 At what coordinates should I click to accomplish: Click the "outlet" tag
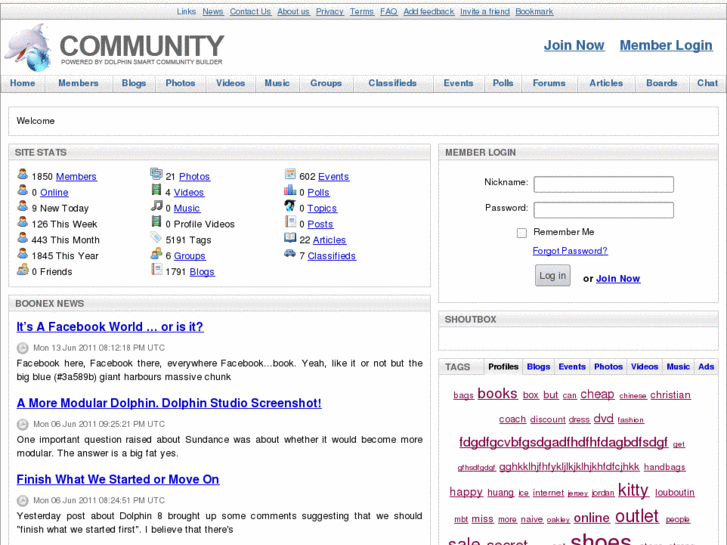[x=637, y=516]
